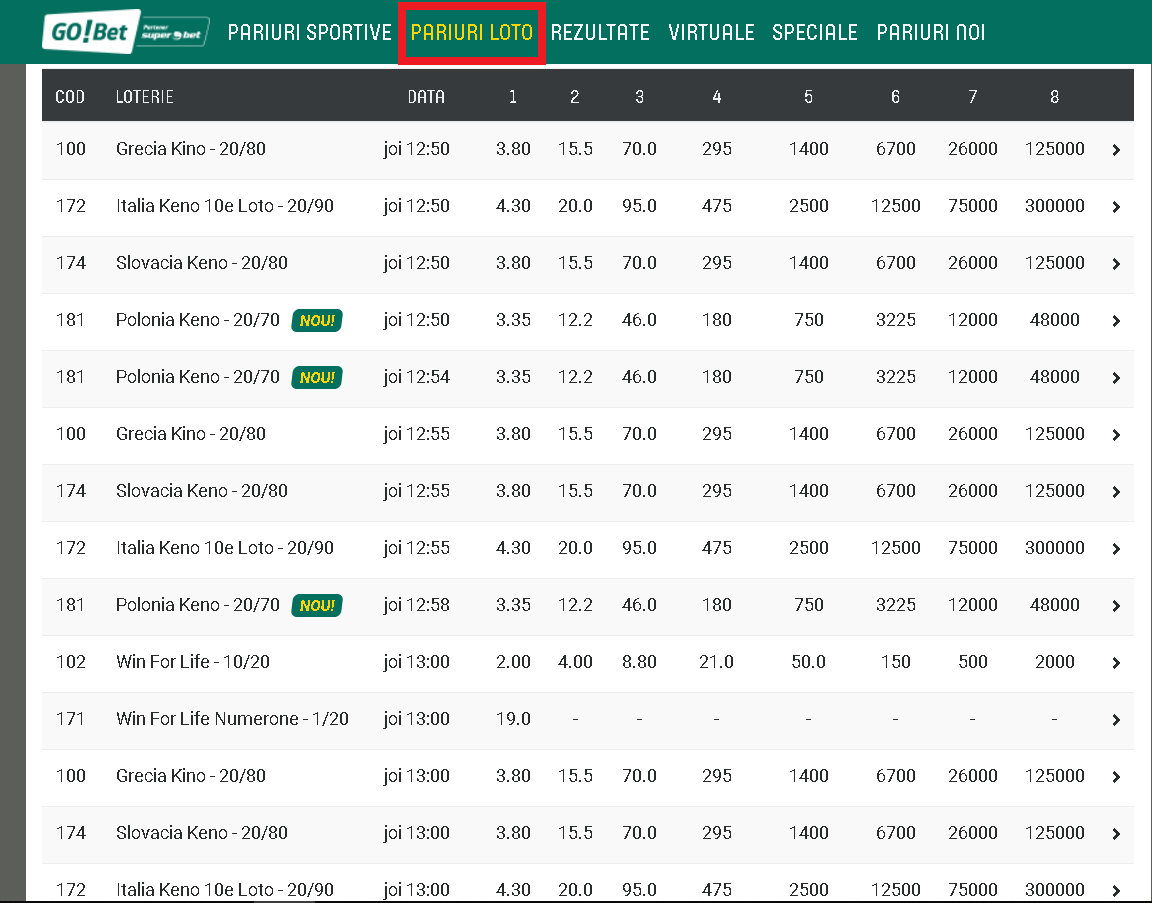Click Slovacia Keno - 20/80 name at 12:50

(x=201, y=263)
